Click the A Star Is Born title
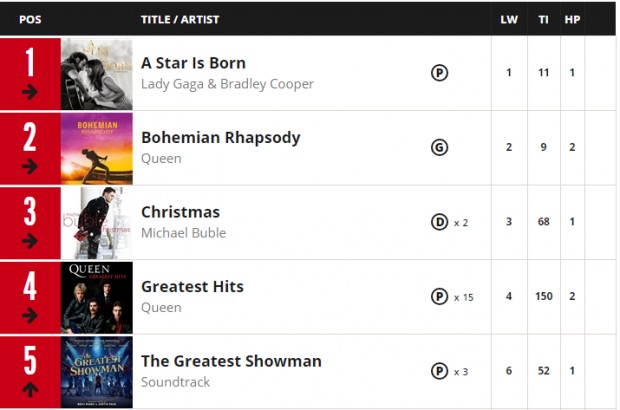Screen dimensions: 620x410 click(193, 63)
